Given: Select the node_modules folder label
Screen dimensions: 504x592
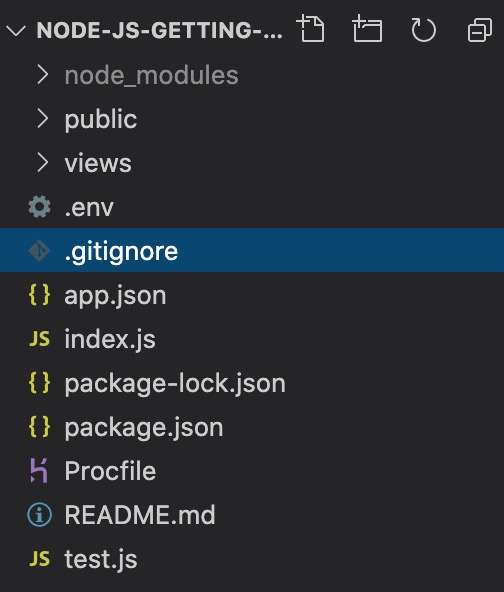Looking at the screenshot, I should (151, 75).
